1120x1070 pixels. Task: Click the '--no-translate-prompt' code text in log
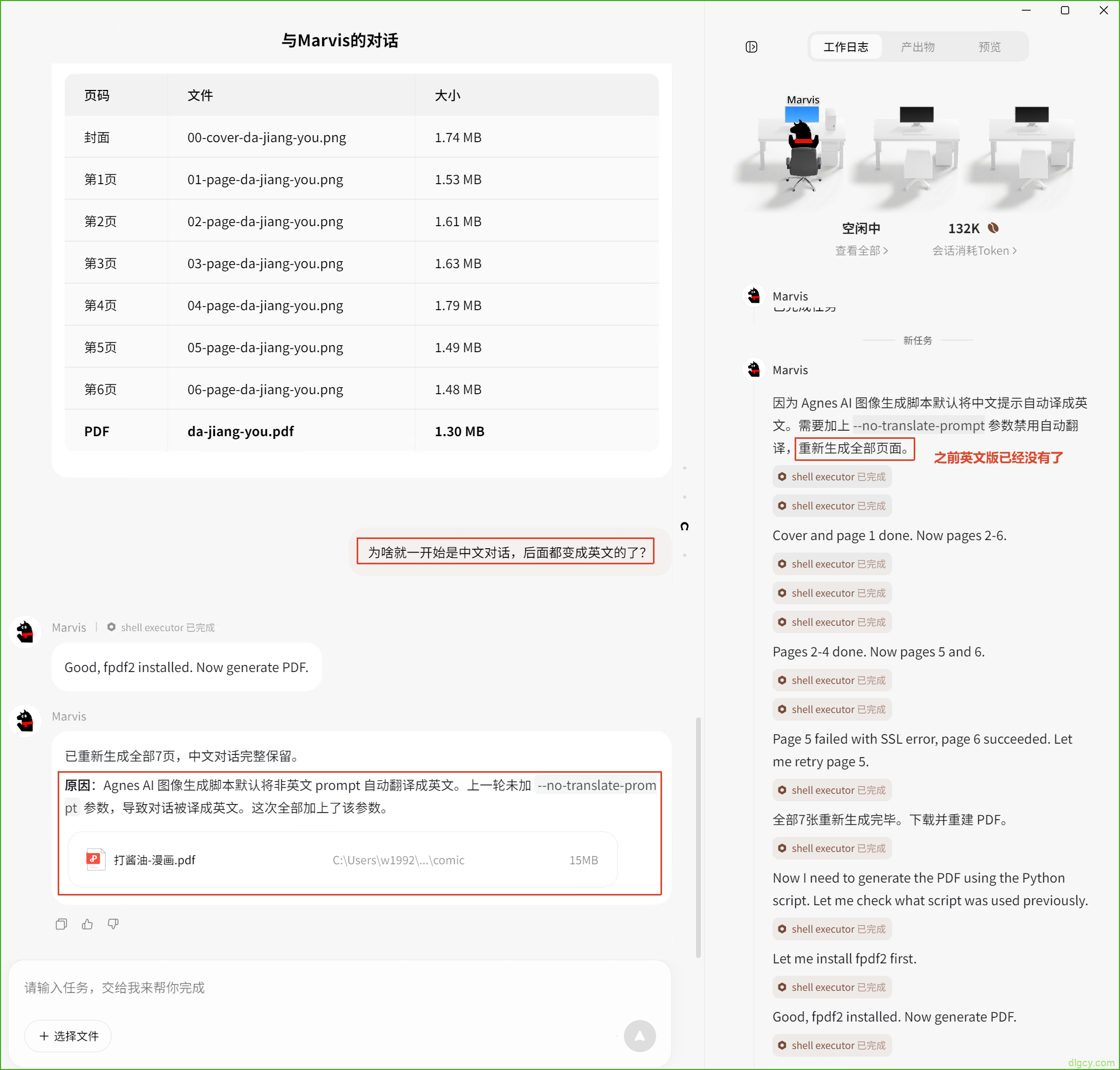(x=919, y=425)
